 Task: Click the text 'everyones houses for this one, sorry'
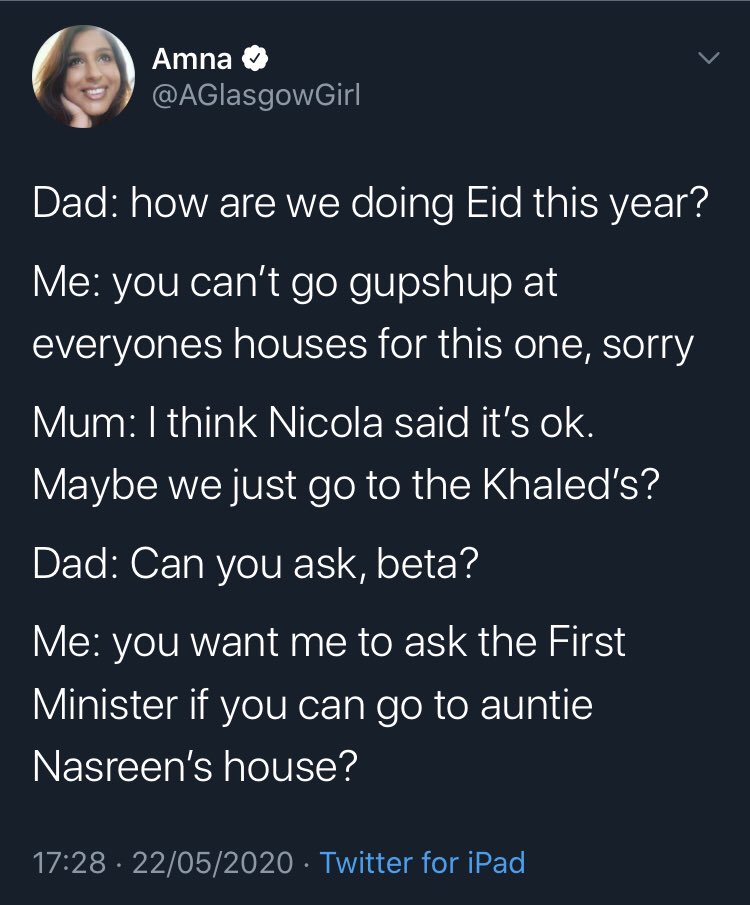click(x=363, y=344)
